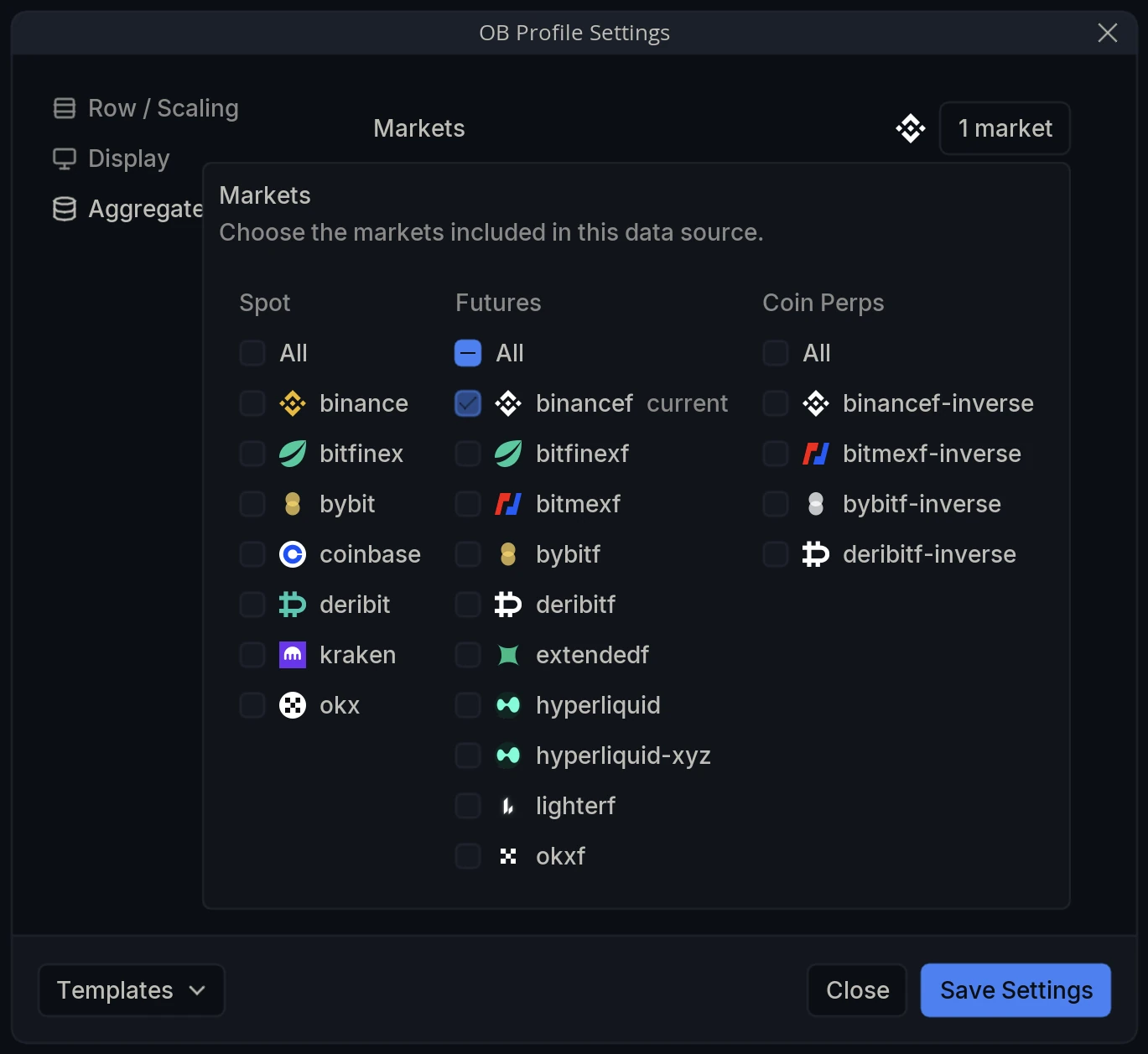Viewport: 1148px width, 1054px height.
Task: Click the bybitf-inverse grey coin icon
Action: pos(816,504)
